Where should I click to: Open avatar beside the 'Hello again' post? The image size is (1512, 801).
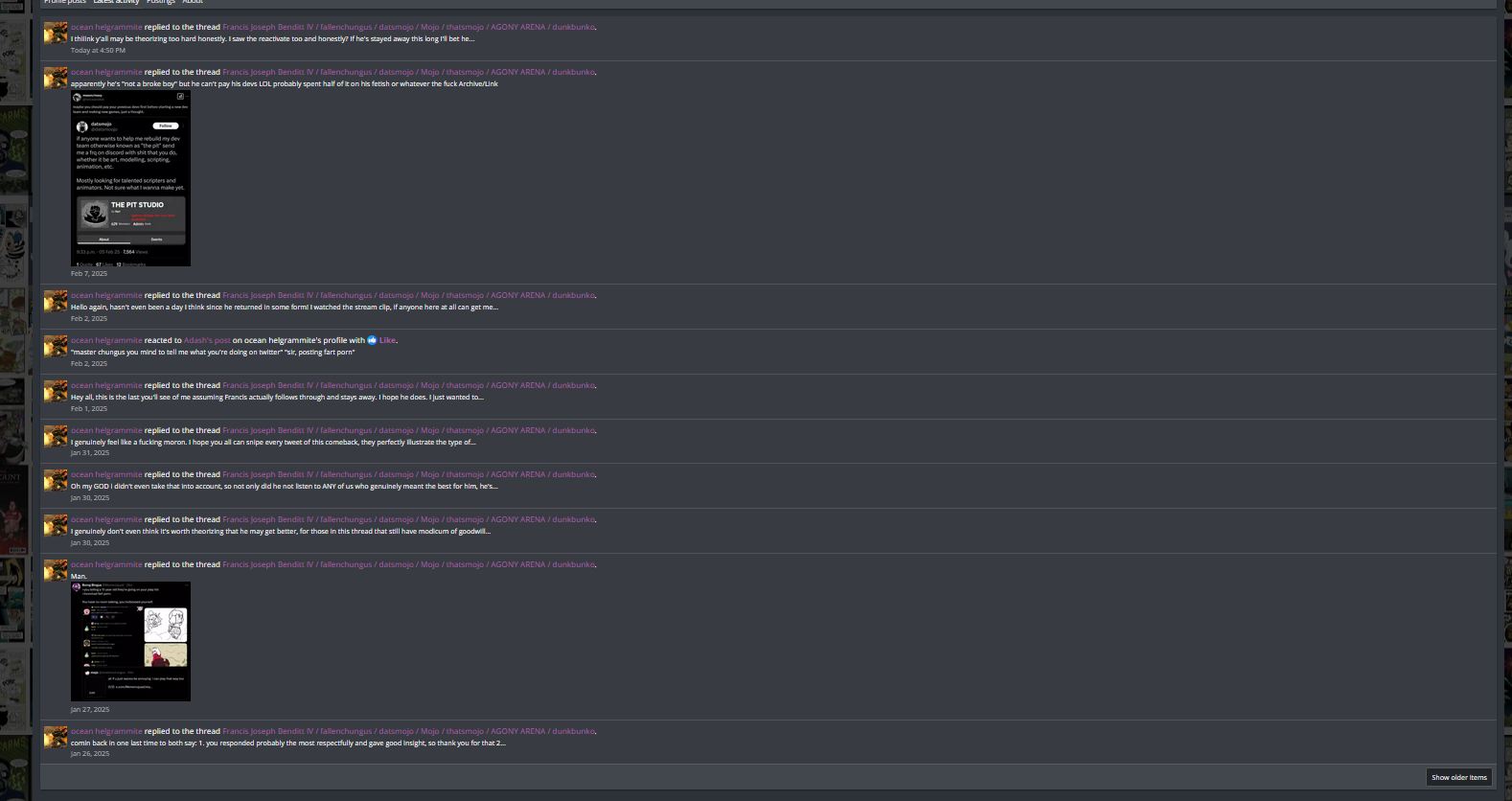(x=56, y=301)
